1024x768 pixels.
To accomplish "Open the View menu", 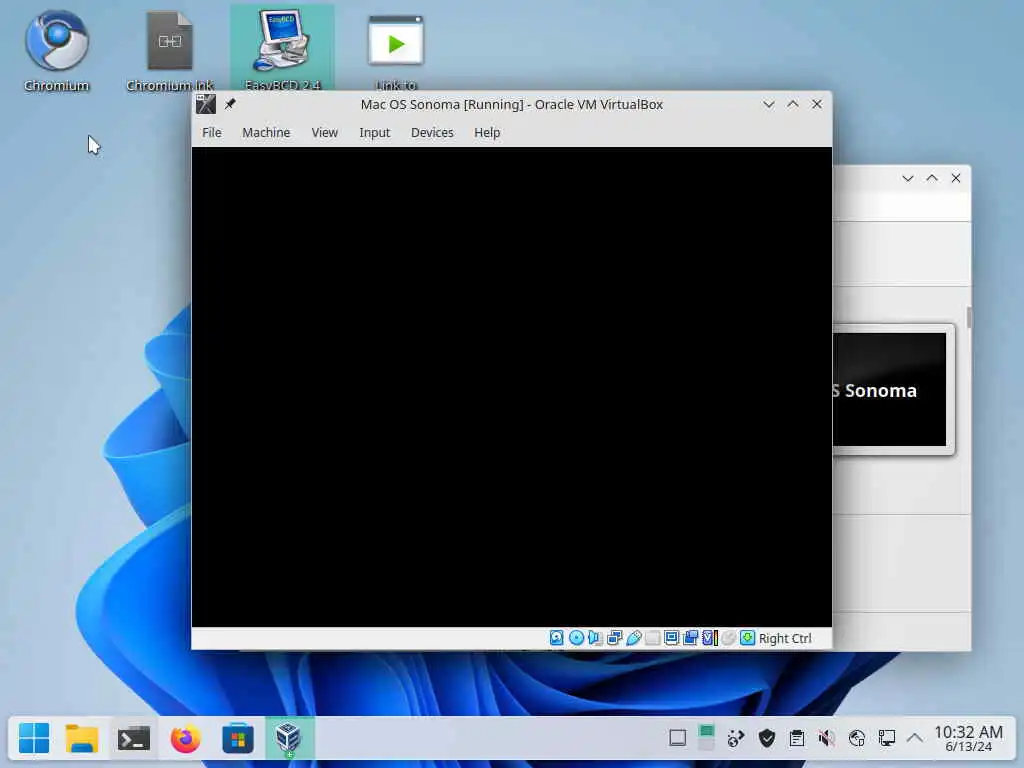I will click(325, 133).
